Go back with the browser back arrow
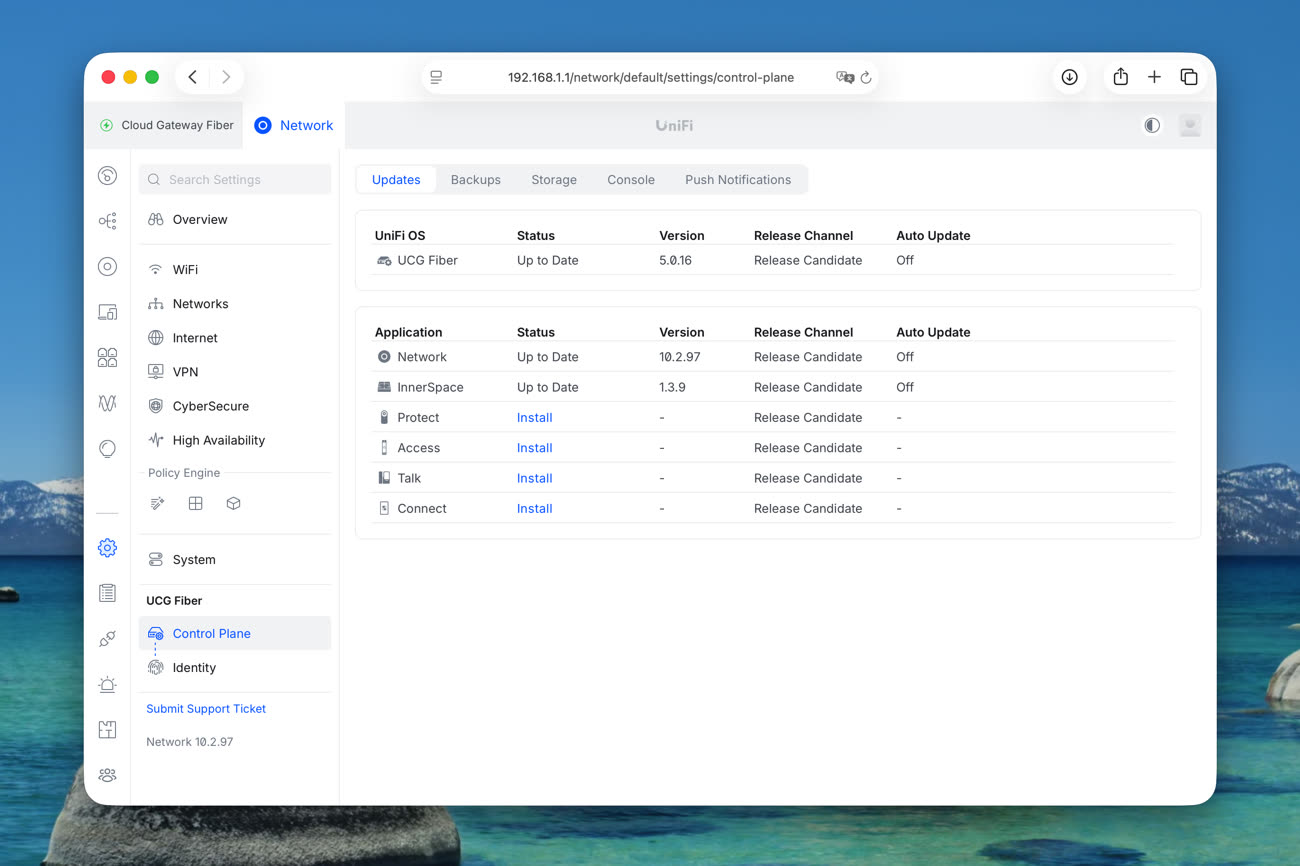The image size is (1300, 866). (193, 77)
